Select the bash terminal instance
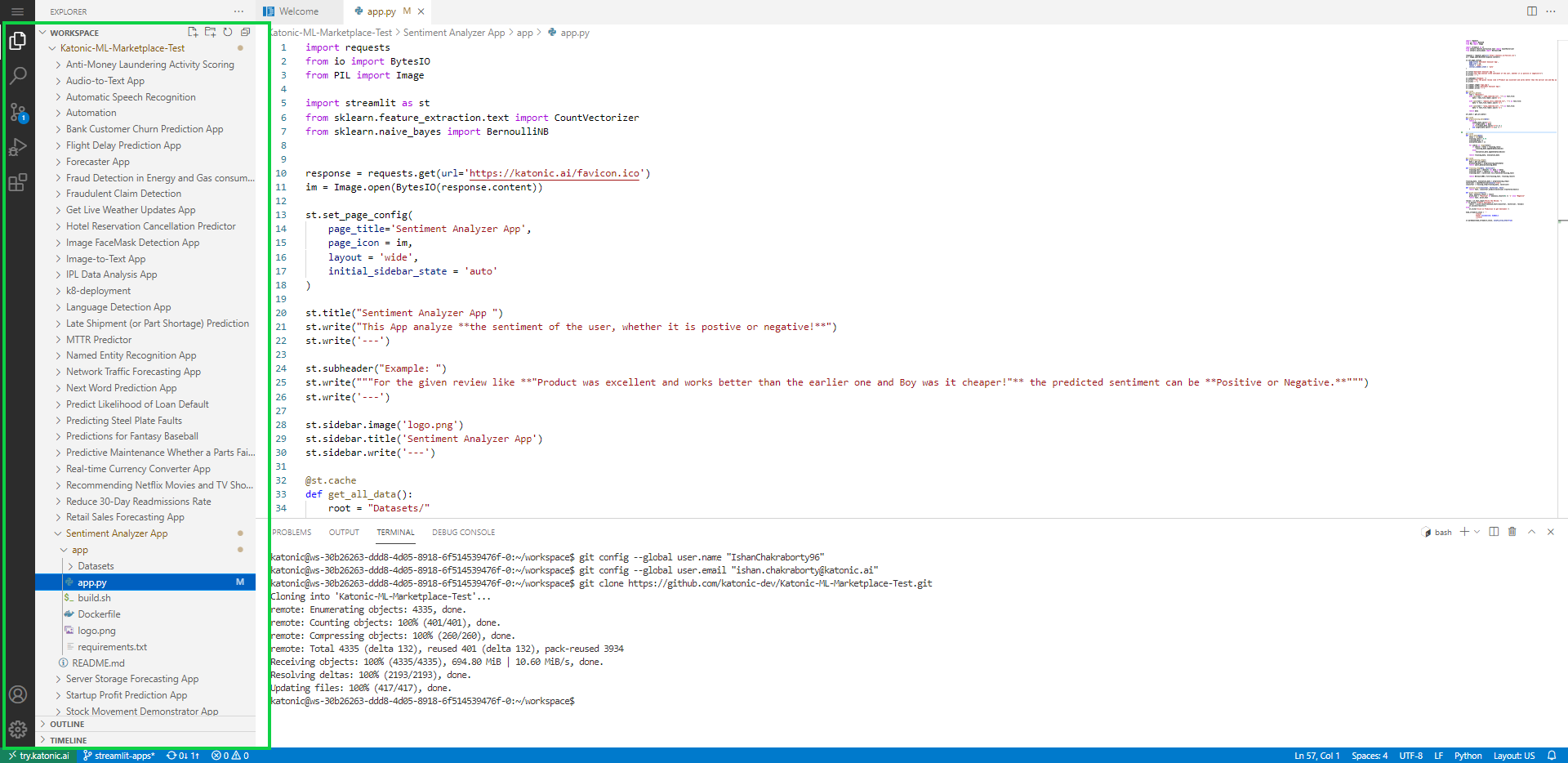The height and width of the screenshot is (763, 1568). point(1437,532)
